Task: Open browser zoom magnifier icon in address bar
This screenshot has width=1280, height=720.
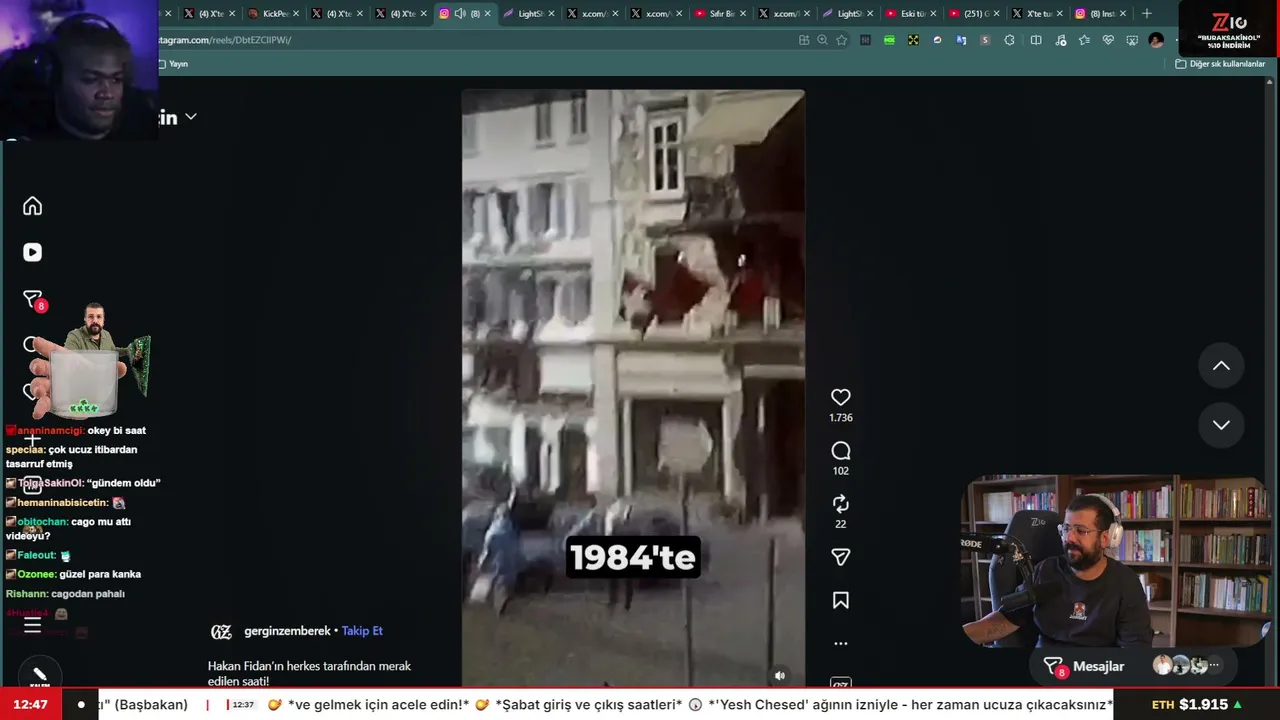Action: tap(822, 40)
